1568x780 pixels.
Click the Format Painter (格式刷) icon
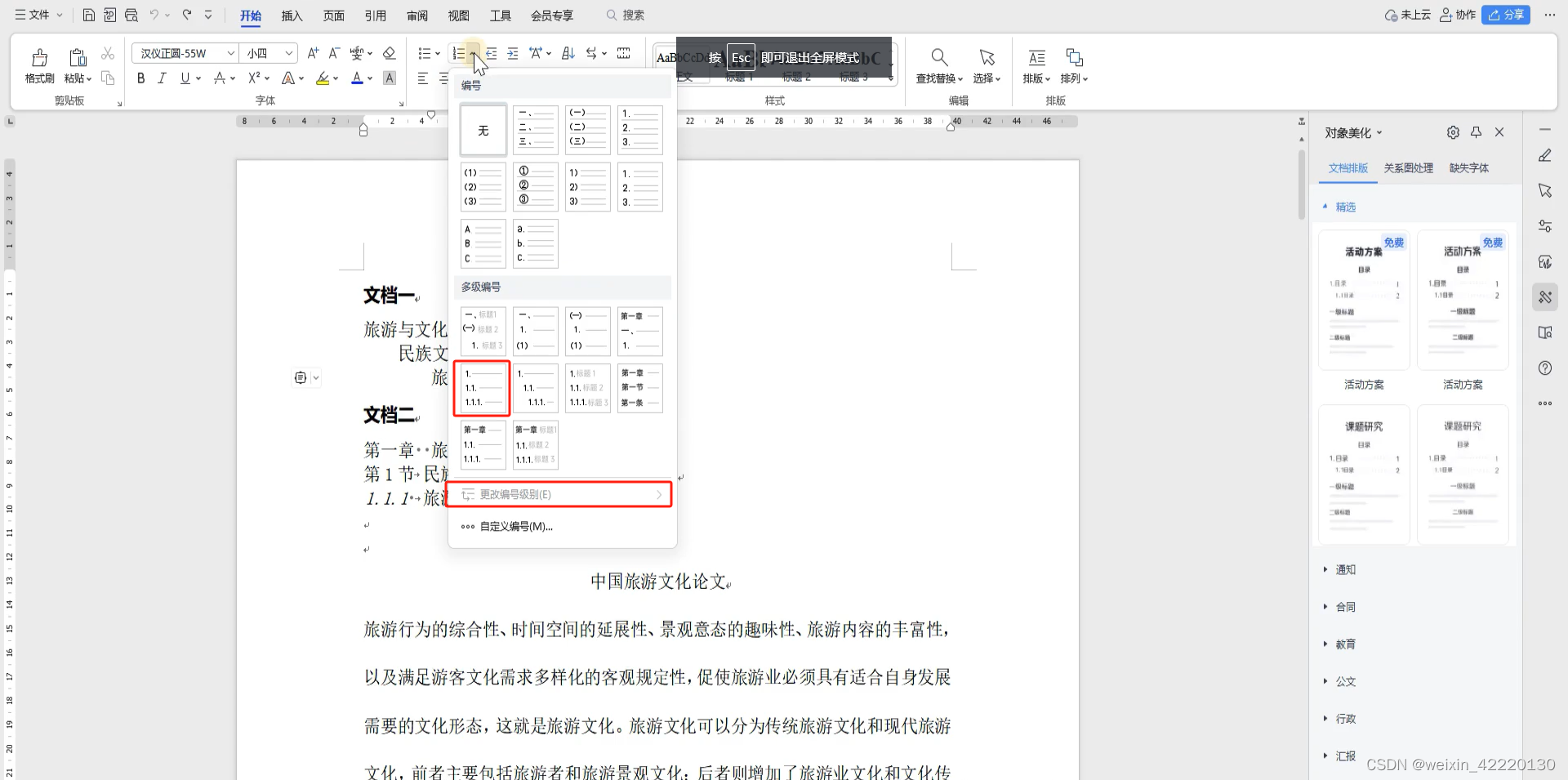pyautogui.click(x=39, y=58)
